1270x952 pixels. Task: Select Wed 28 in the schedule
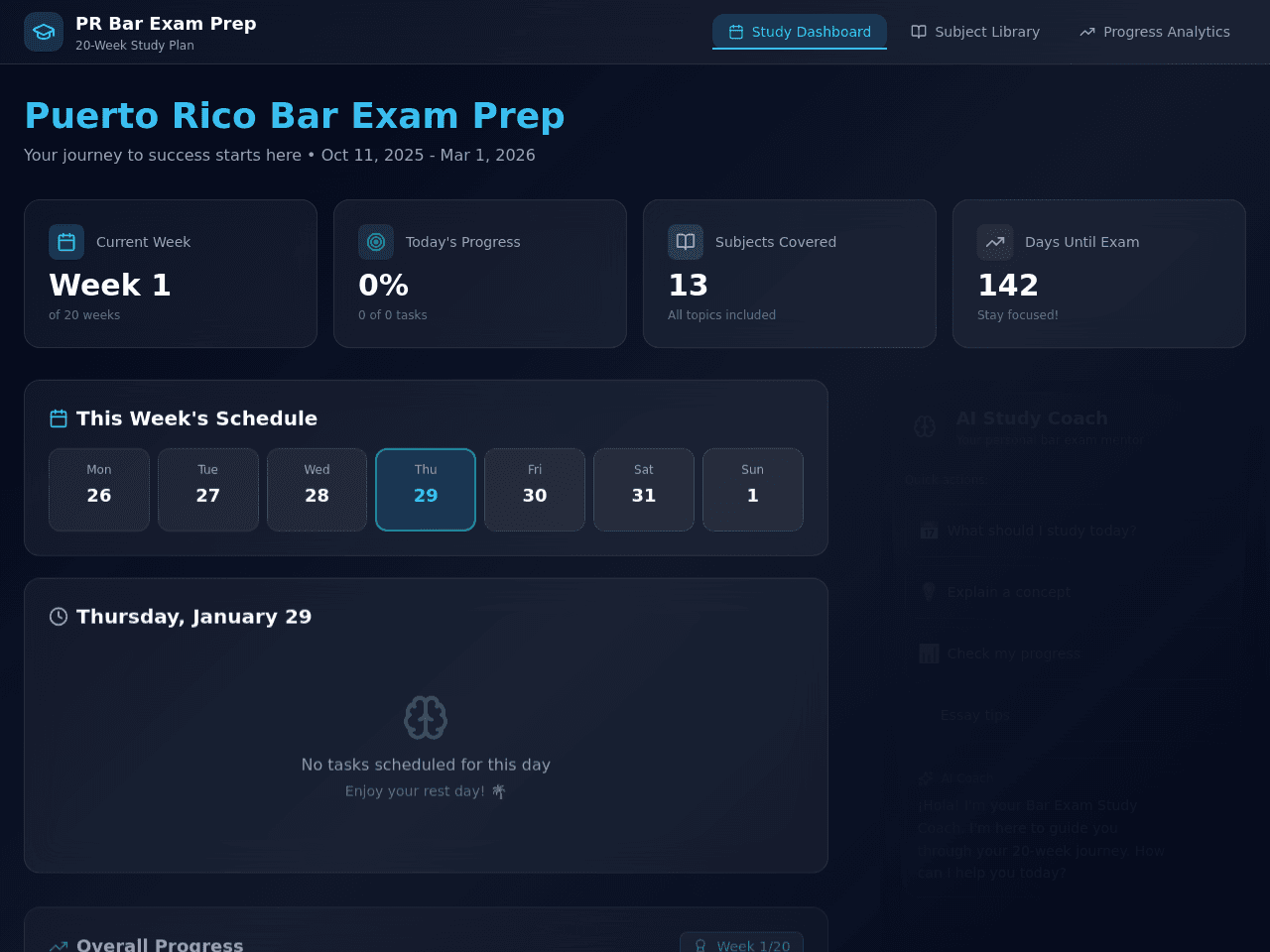point(317,490)
